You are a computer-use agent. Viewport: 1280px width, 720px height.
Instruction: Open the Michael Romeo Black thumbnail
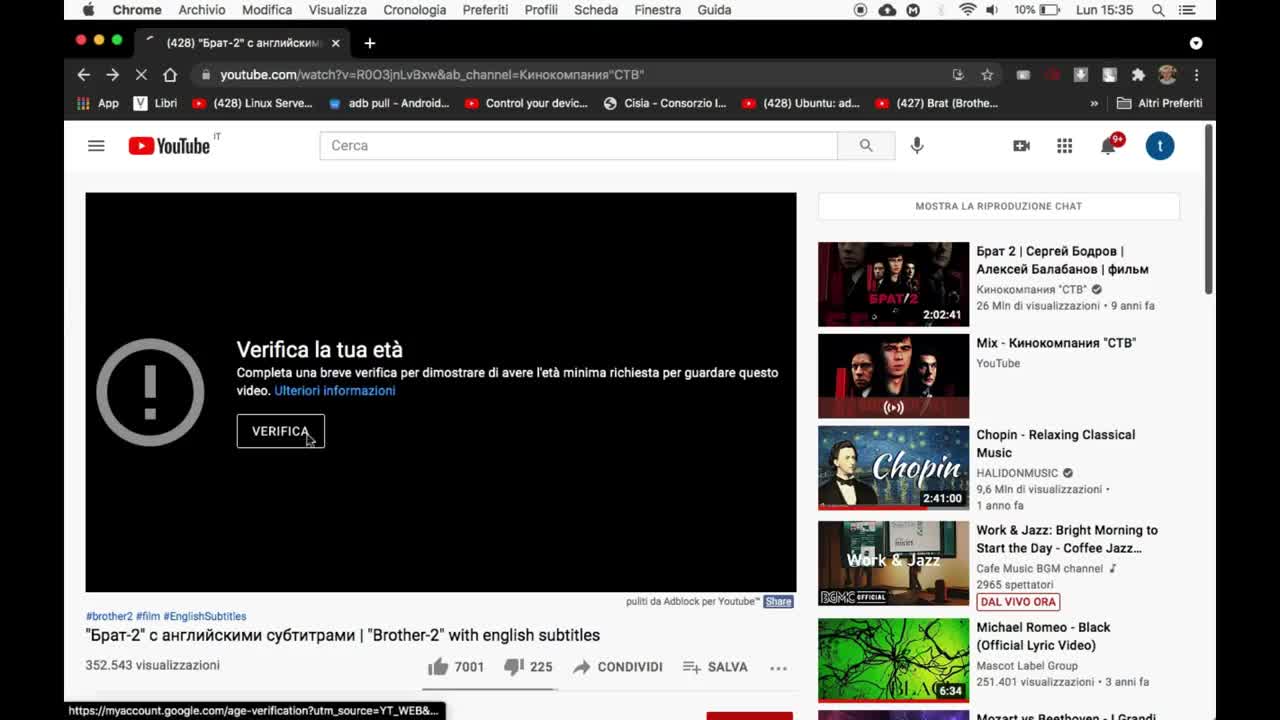(893, 660)
